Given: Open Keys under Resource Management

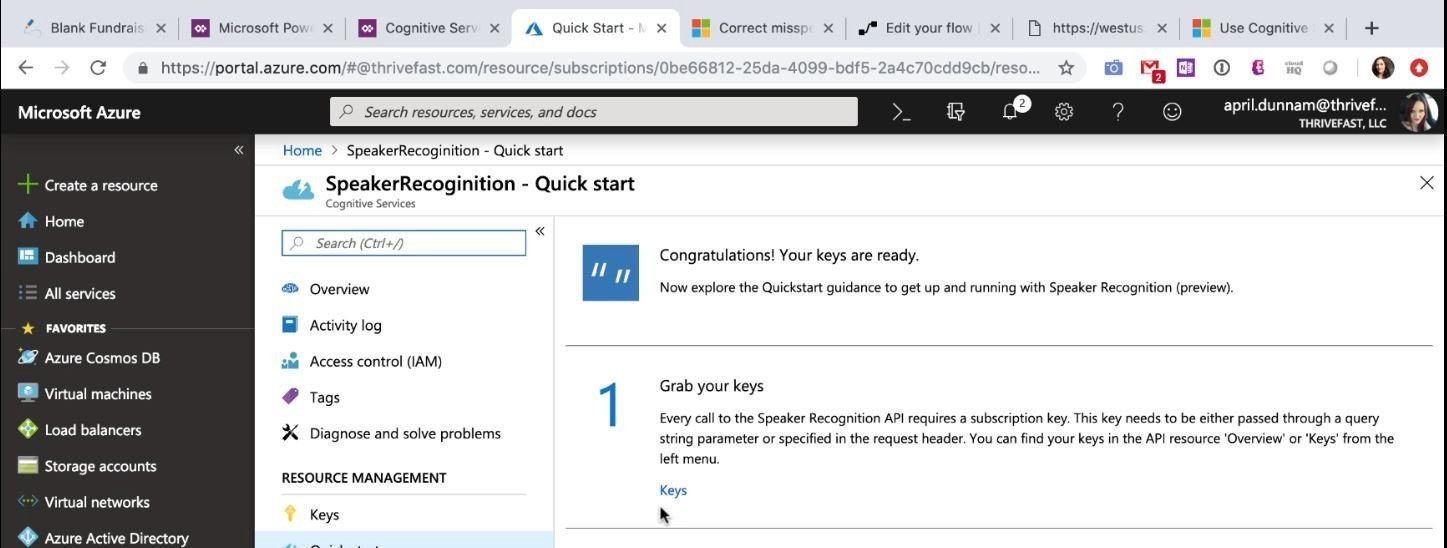Looking at the screenshot, I should tap(310, 514).
